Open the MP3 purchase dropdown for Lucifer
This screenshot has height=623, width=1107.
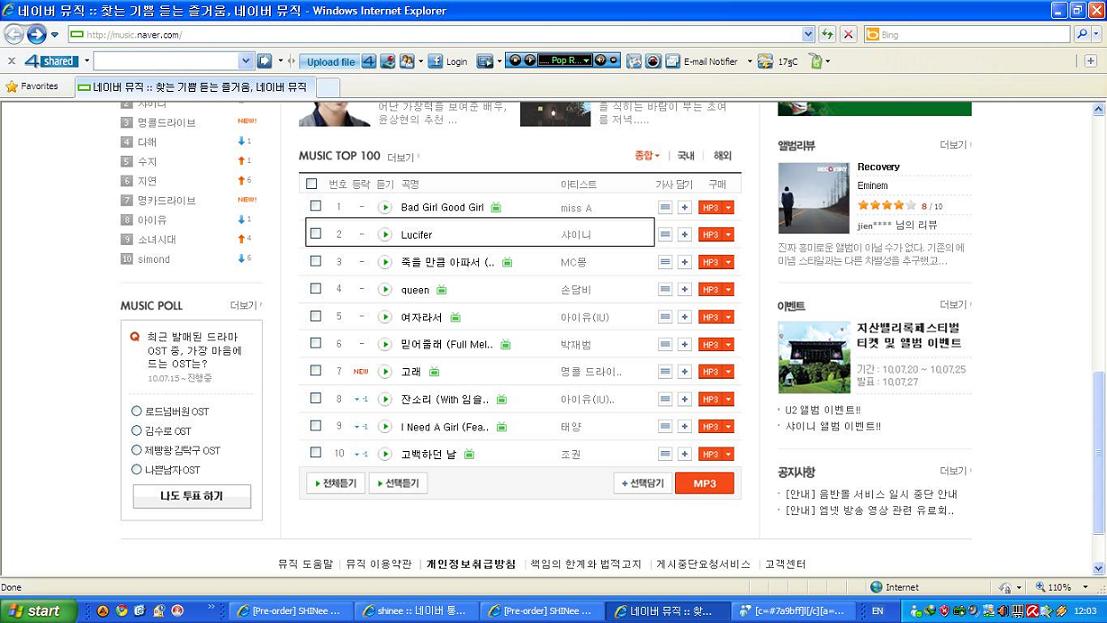point(729,235)
